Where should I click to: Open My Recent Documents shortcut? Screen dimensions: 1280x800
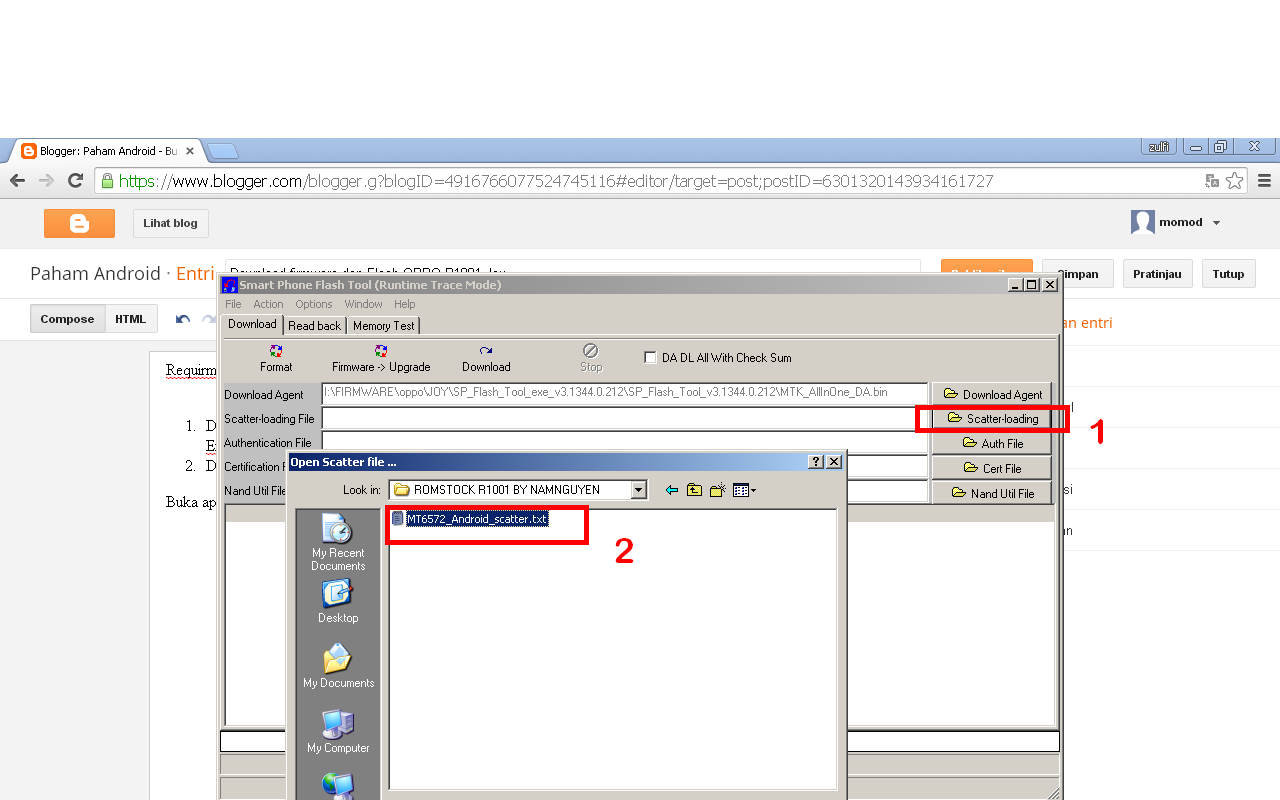(338, 544)
